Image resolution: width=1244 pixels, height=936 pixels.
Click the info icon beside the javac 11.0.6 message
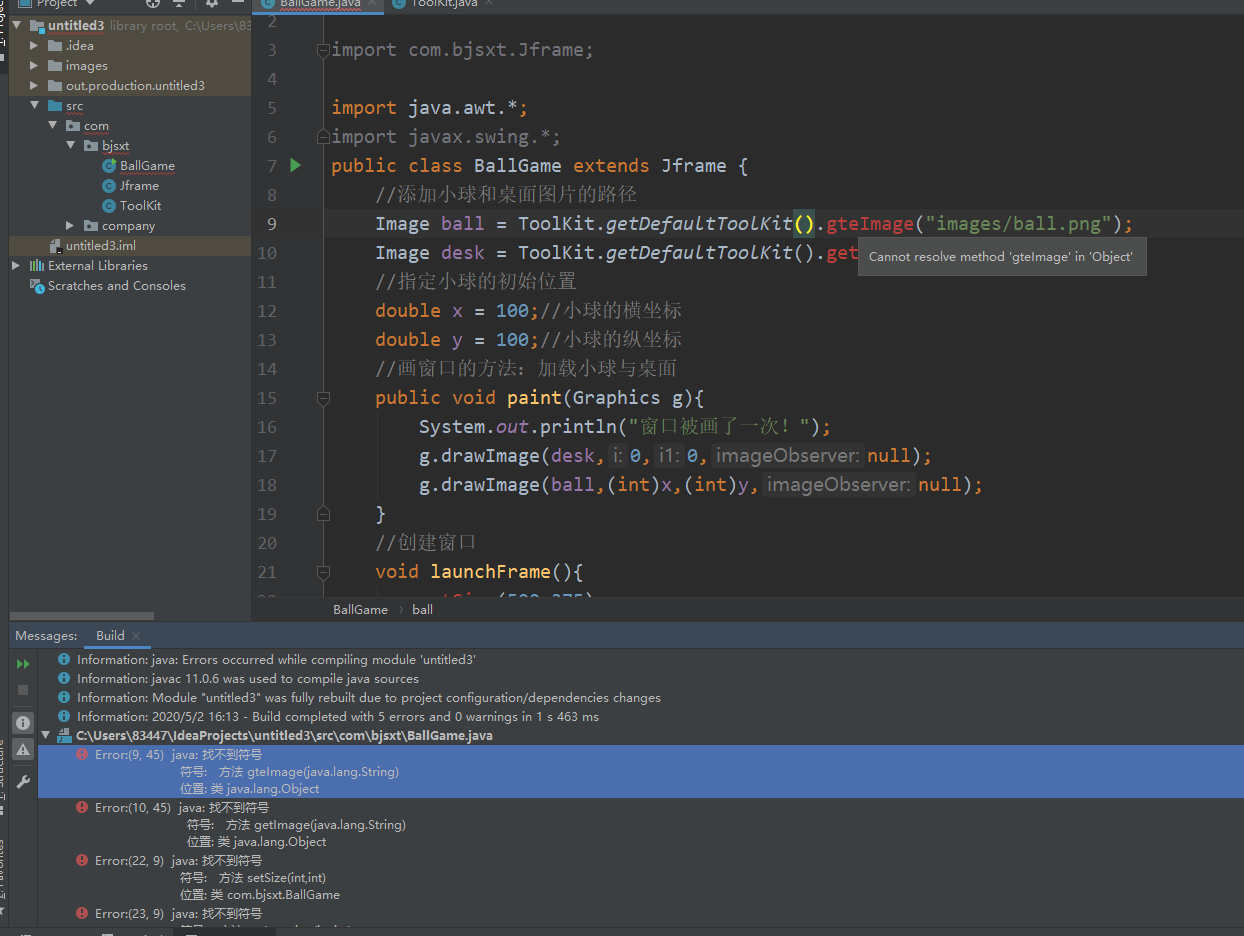64,679
